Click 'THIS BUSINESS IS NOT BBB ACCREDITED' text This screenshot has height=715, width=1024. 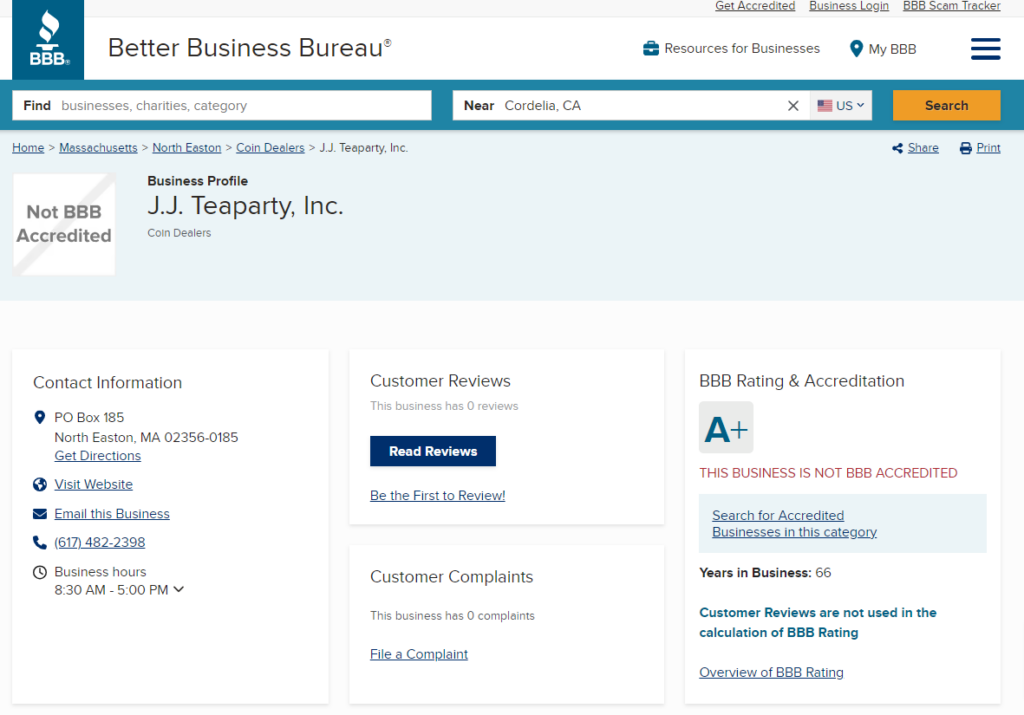[x=828, y=473]
